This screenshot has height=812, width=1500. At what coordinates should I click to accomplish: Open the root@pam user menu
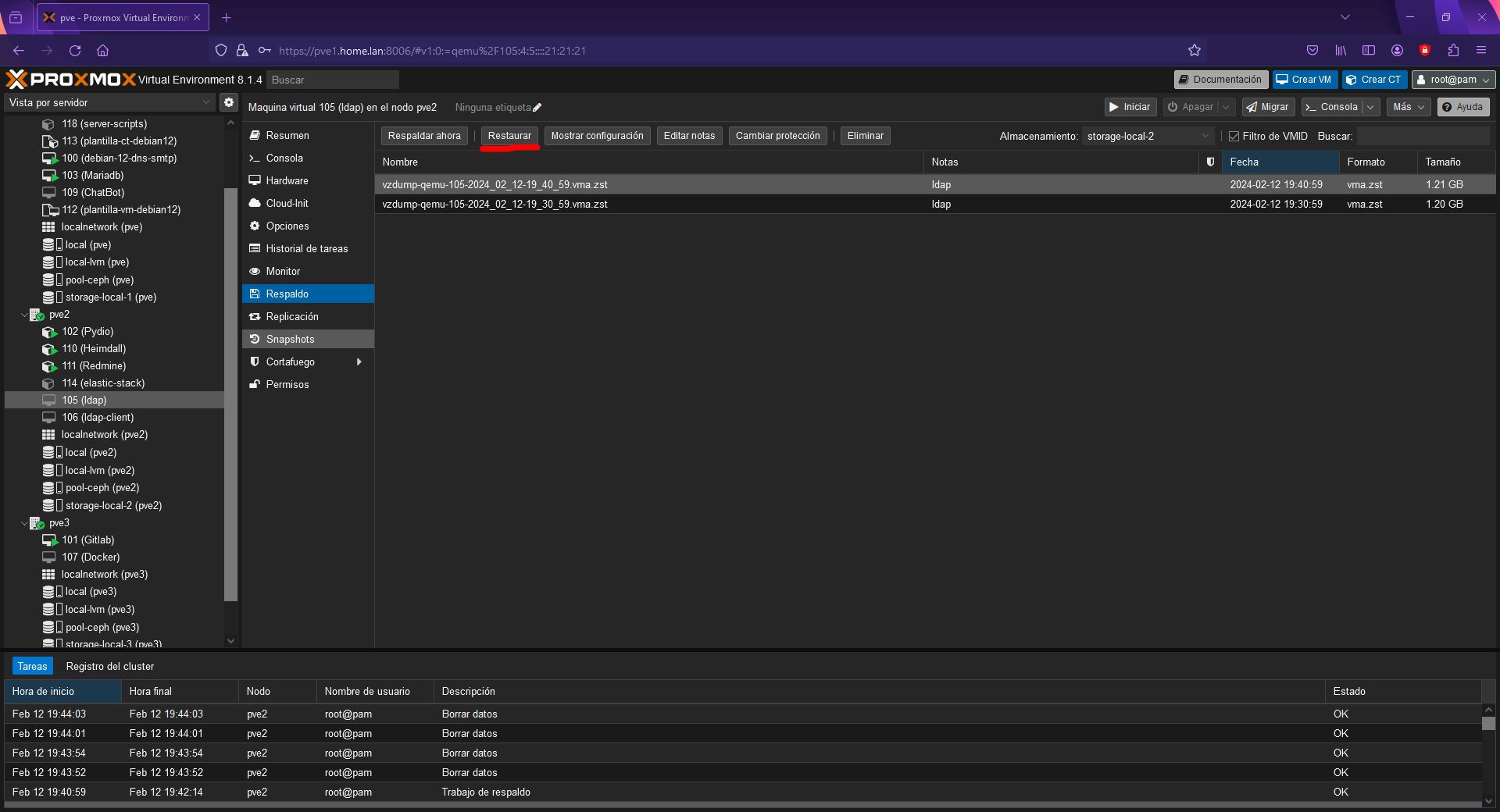(1453, 80)
